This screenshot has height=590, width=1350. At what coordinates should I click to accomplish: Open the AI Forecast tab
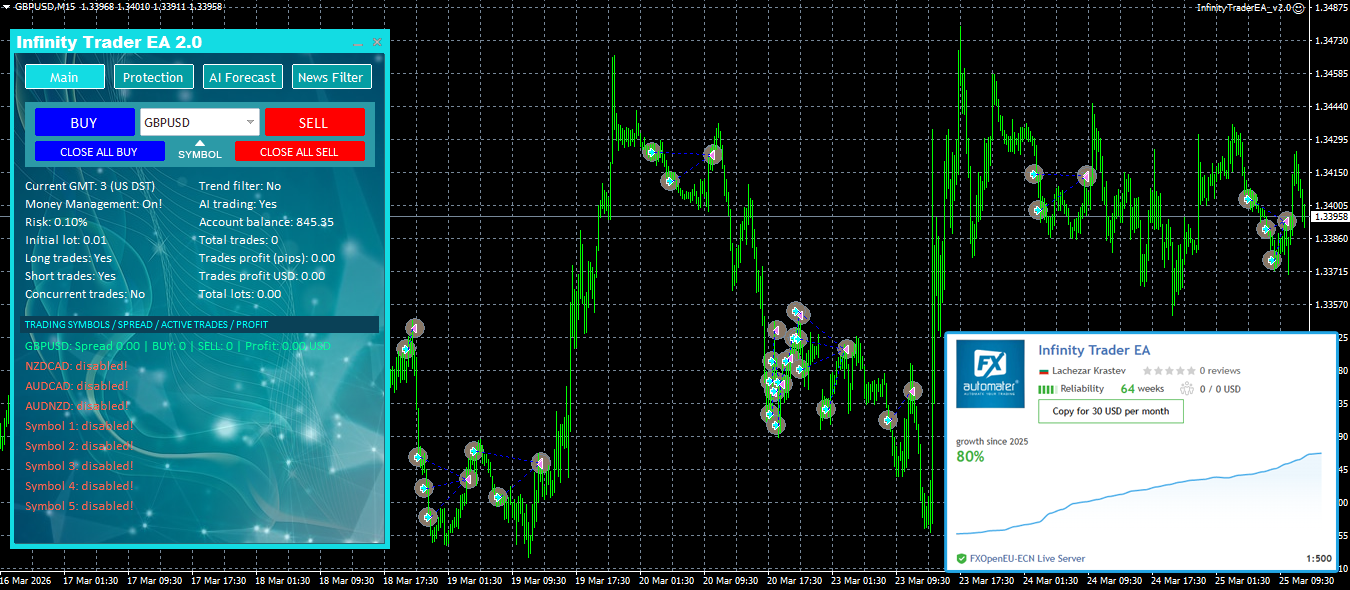click(242, 77)
